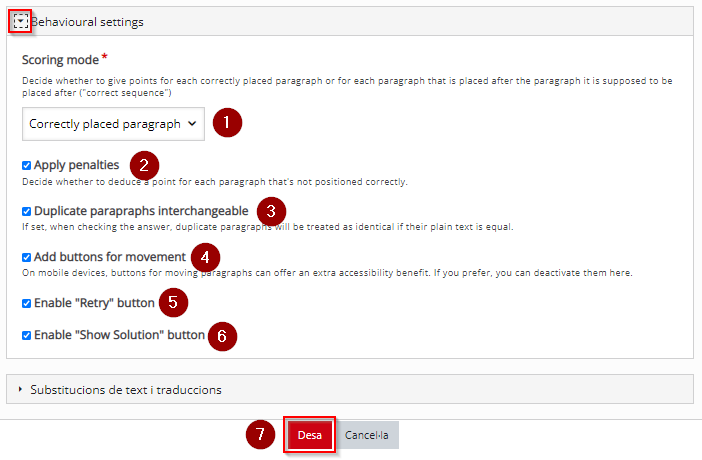Toggle the Apply penalties checkbox
The height and width of the screenshot is (460, 702).
click(26, 165)
